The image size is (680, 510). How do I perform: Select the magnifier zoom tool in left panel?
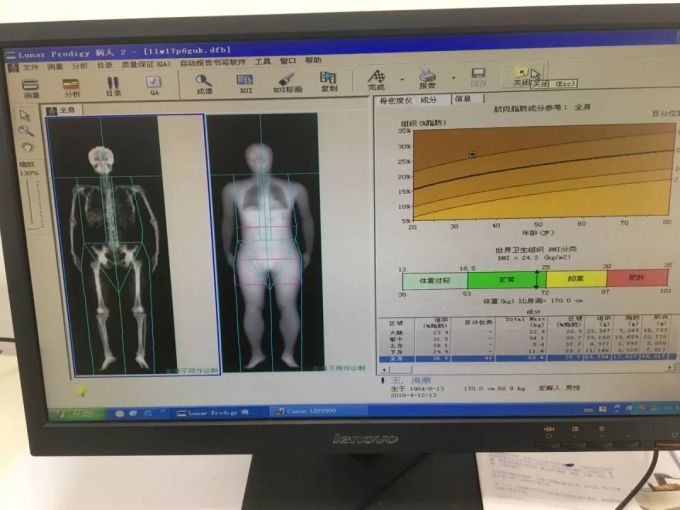26,131
